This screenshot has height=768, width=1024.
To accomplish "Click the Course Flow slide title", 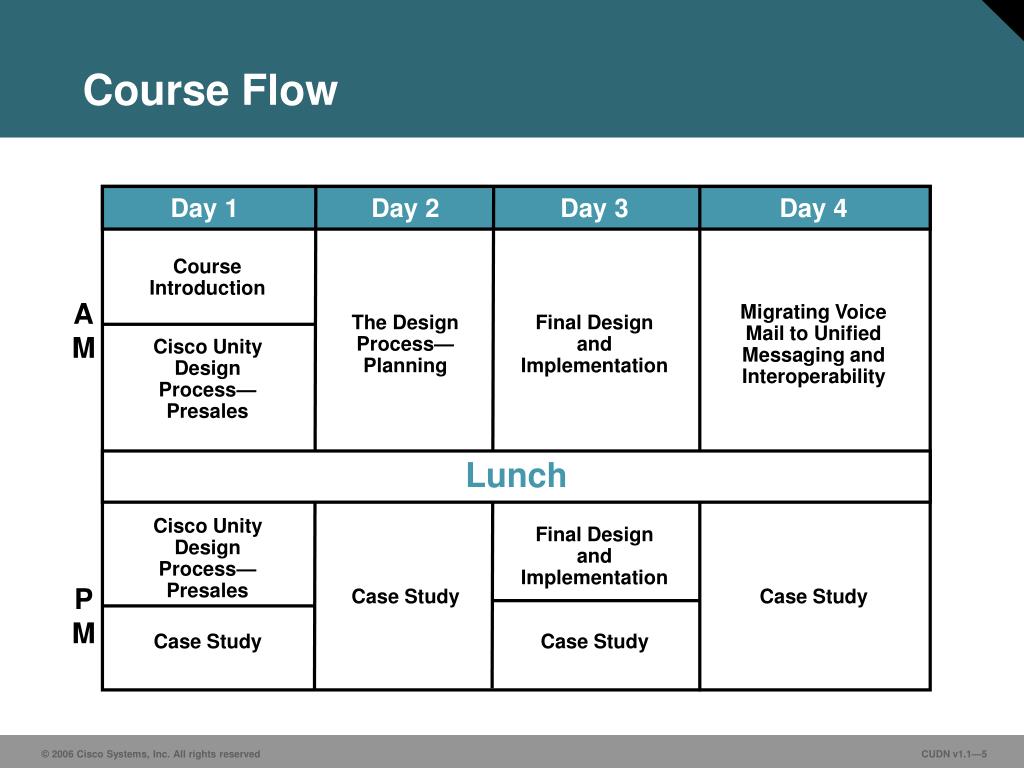I will [210, 90].
